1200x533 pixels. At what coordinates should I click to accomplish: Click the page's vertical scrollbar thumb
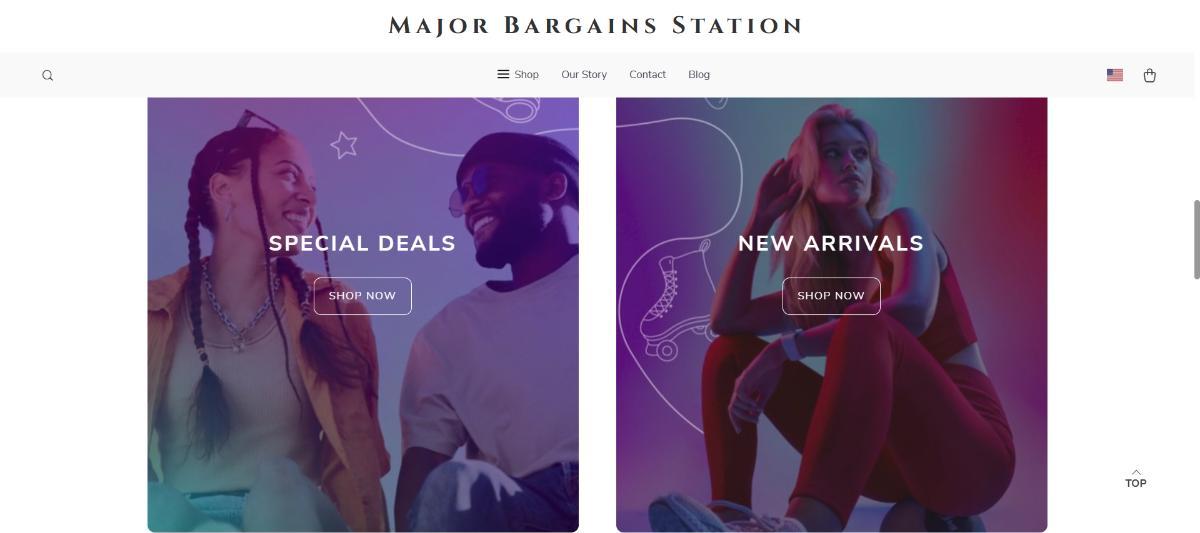1195,240
